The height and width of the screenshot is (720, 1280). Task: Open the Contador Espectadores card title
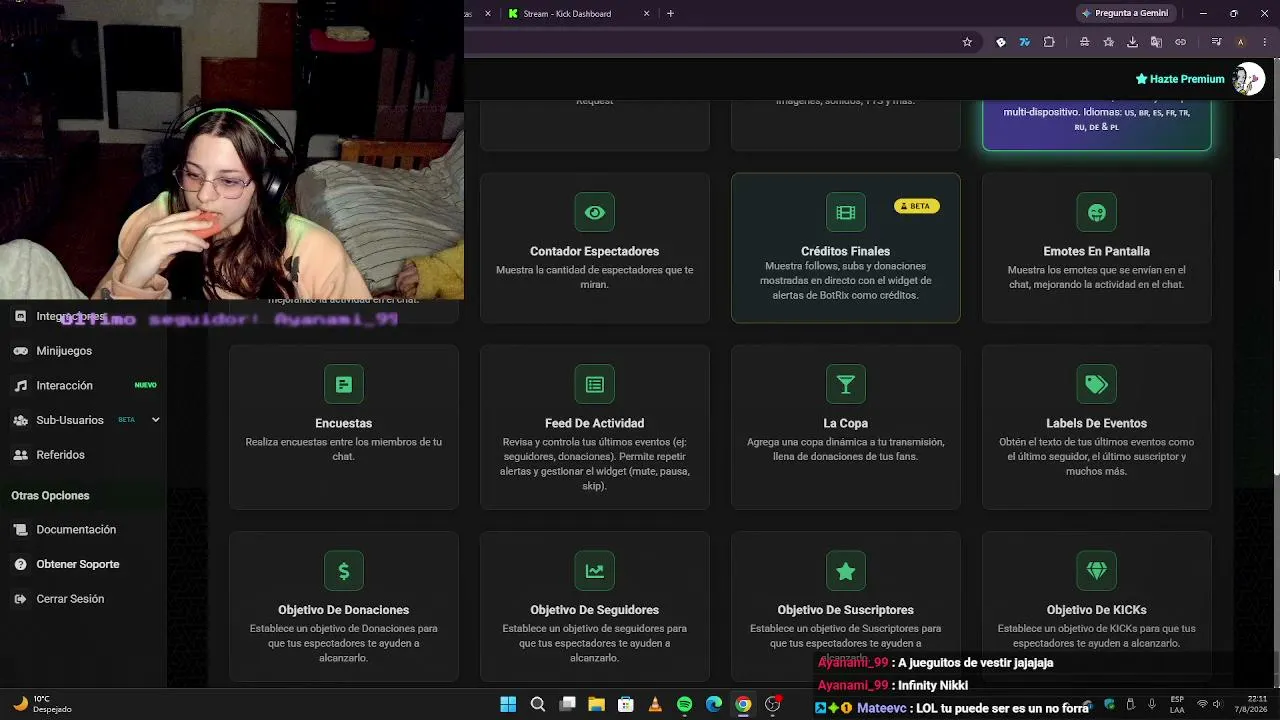point(595,251)
